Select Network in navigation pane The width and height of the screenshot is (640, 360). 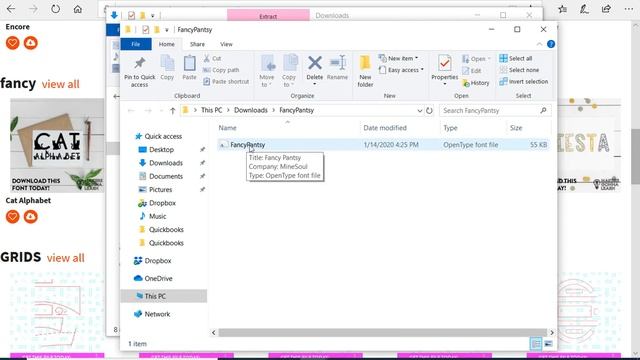157,314
